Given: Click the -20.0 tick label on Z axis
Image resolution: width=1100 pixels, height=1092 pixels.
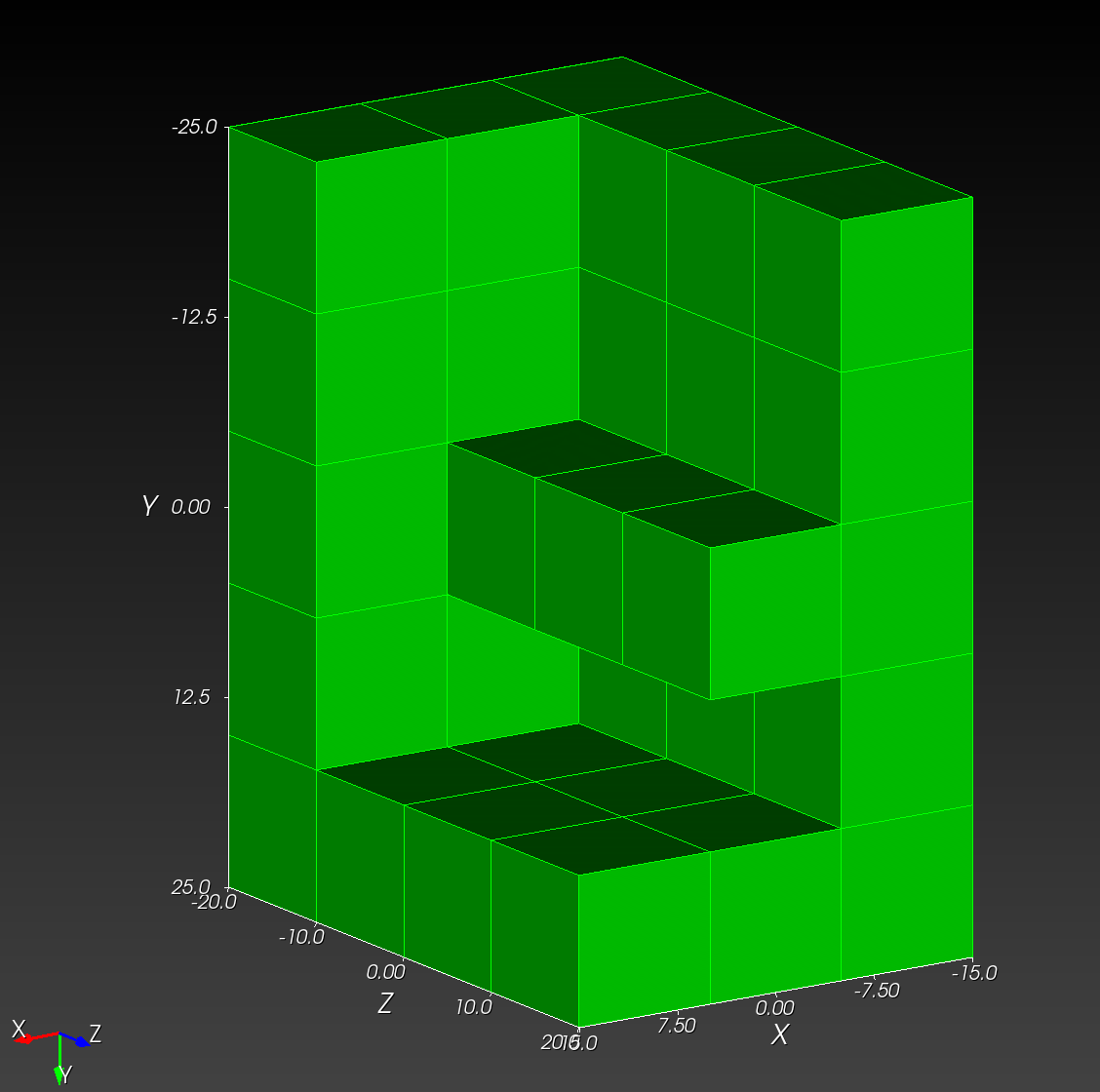Looking at the screenshot, I should [x=213, y=902].
